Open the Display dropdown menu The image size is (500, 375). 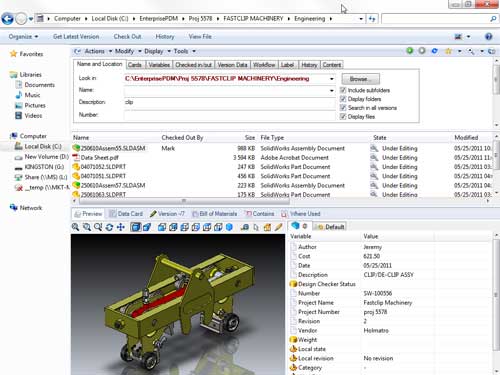157,51
